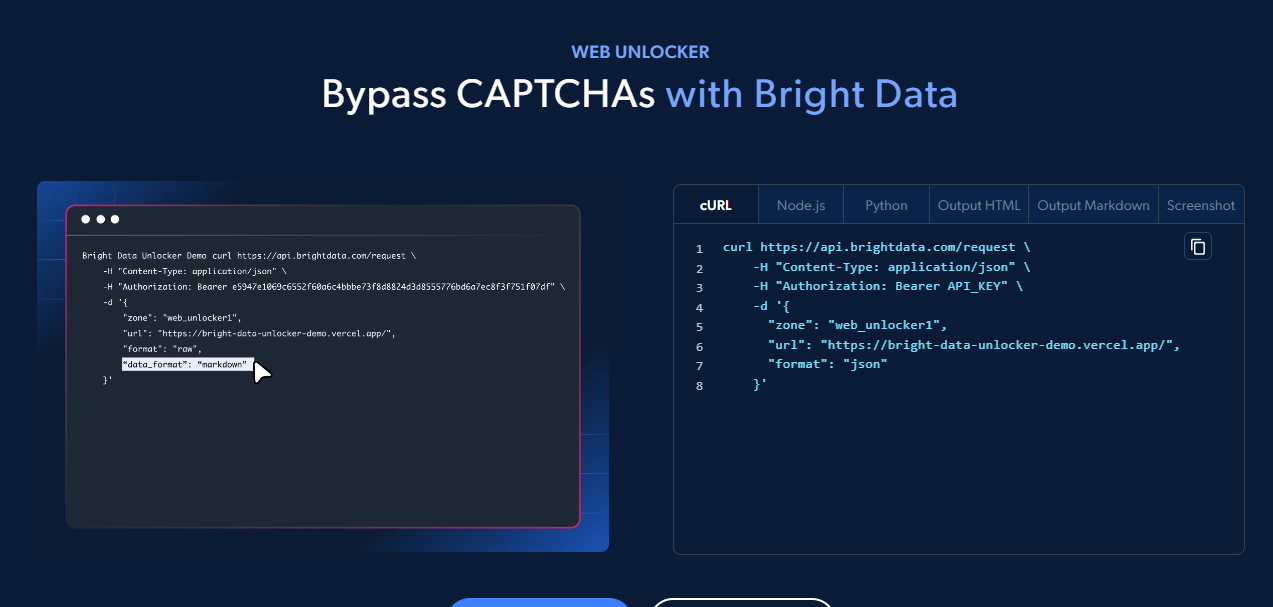The height and width of the screenshot is (607, 1273).
Task: Open the Node.js code tab
Action: pos(801,205)
